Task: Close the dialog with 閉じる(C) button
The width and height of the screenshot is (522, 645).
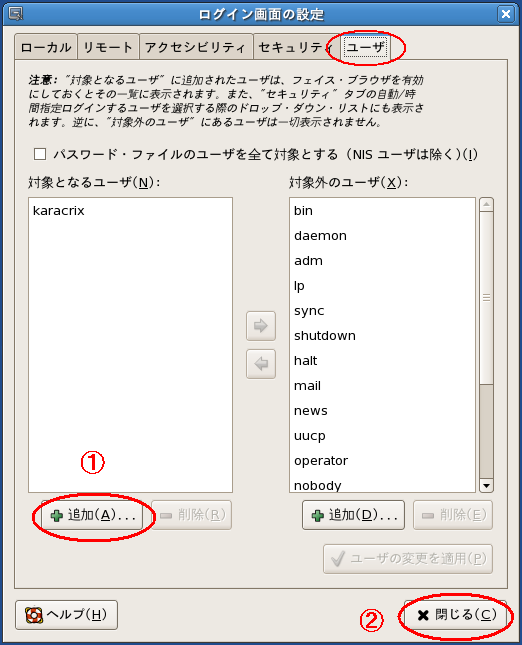Action: [x=455, y=615]
